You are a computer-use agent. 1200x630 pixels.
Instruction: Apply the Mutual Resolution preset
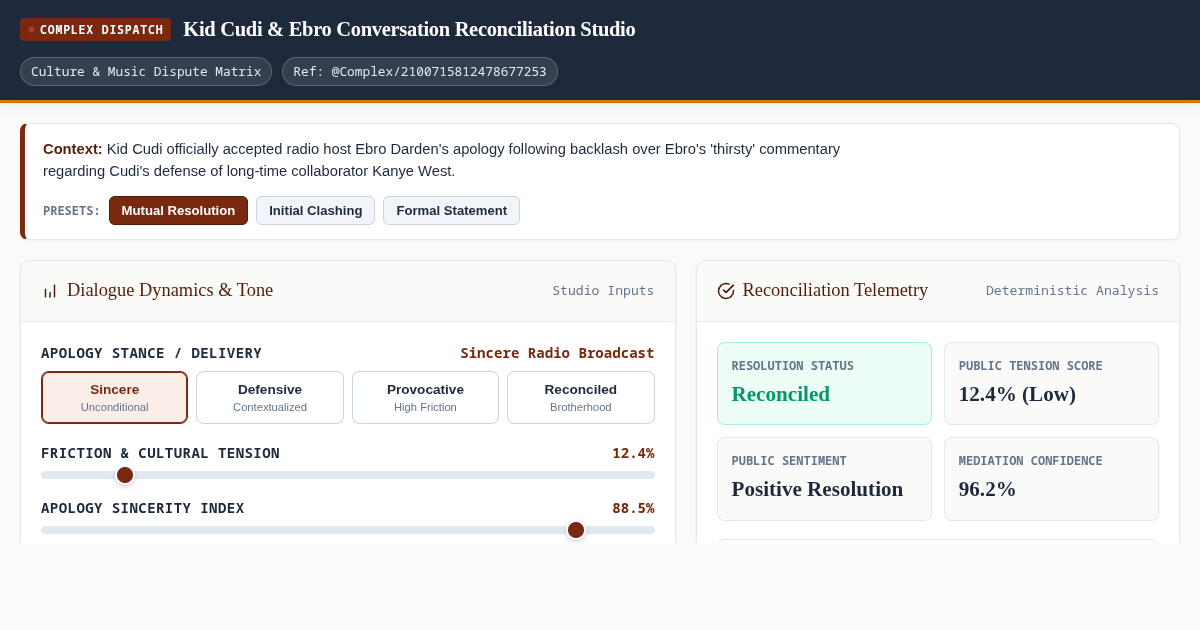pos(178,211)
